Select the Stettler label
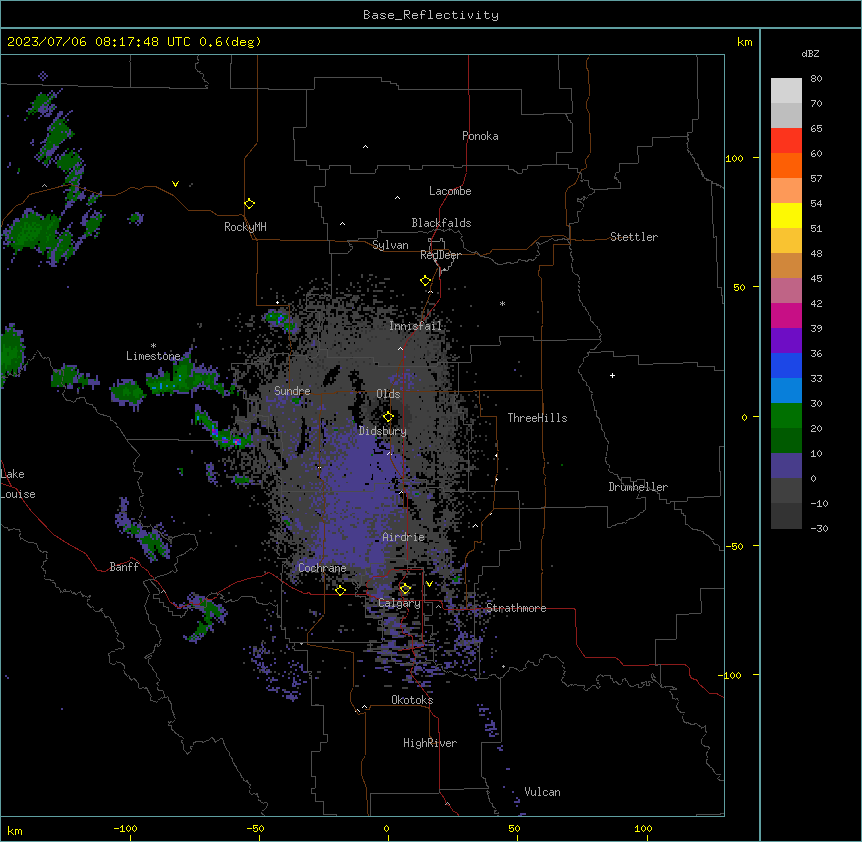 634,237
